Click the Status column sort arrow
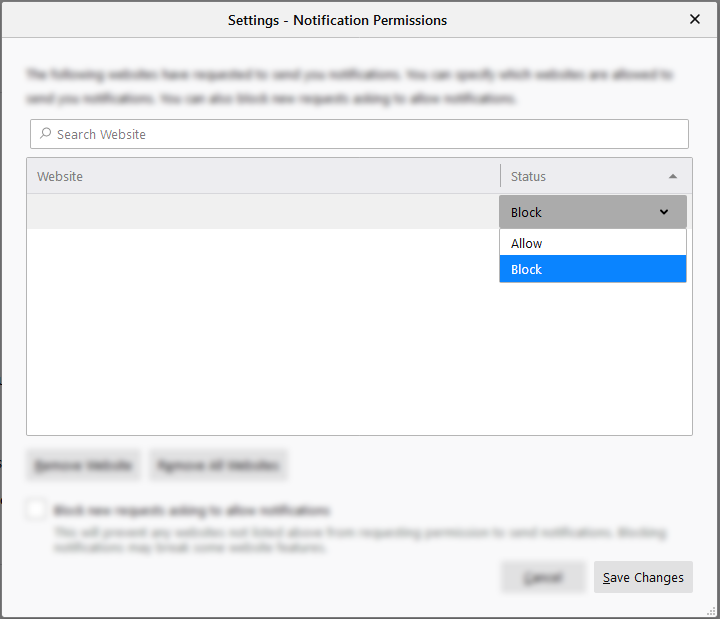Viewport: 720px width, 619px height. 673,176
